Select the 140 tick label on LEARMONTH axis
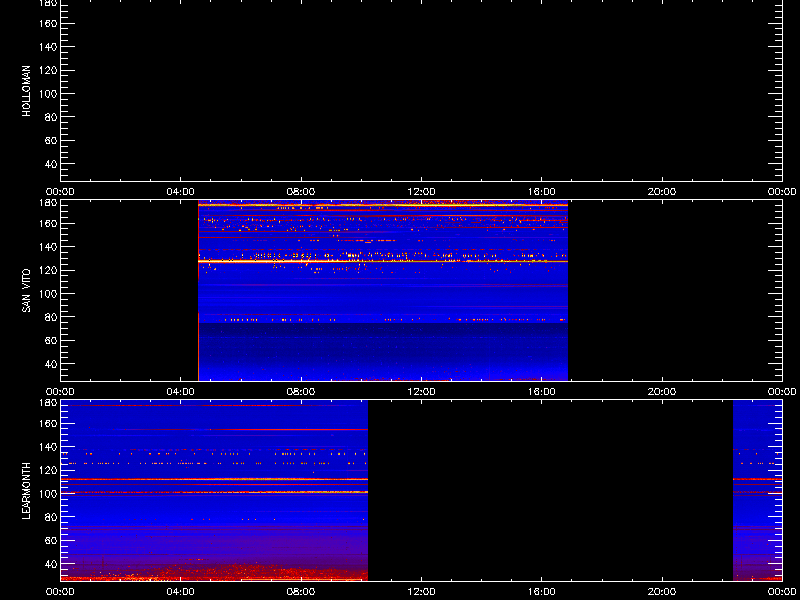The width and height of the screenshot is (800, 600). point(48,447)
